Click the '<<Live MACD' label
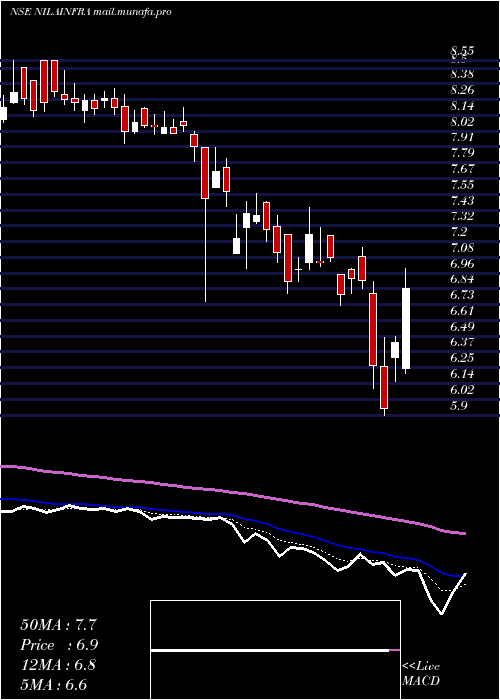500x700 pixels. click(421, 673)
